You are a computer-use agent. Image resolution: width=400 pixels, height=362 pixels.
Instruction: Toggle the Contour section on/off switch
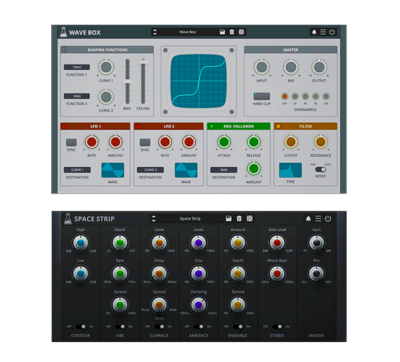click(x=80, y=327)
